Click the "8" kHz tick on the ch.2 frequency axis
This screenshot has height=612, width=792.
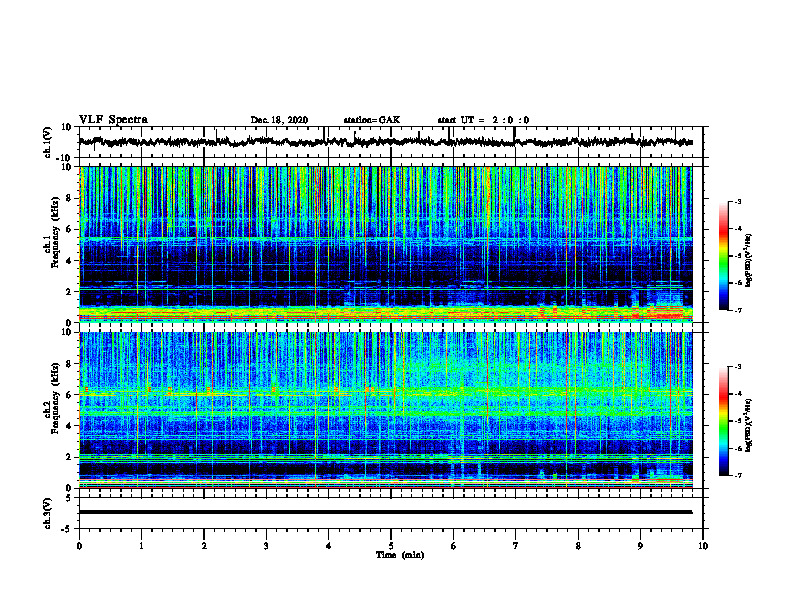click(x=69, y=364)
